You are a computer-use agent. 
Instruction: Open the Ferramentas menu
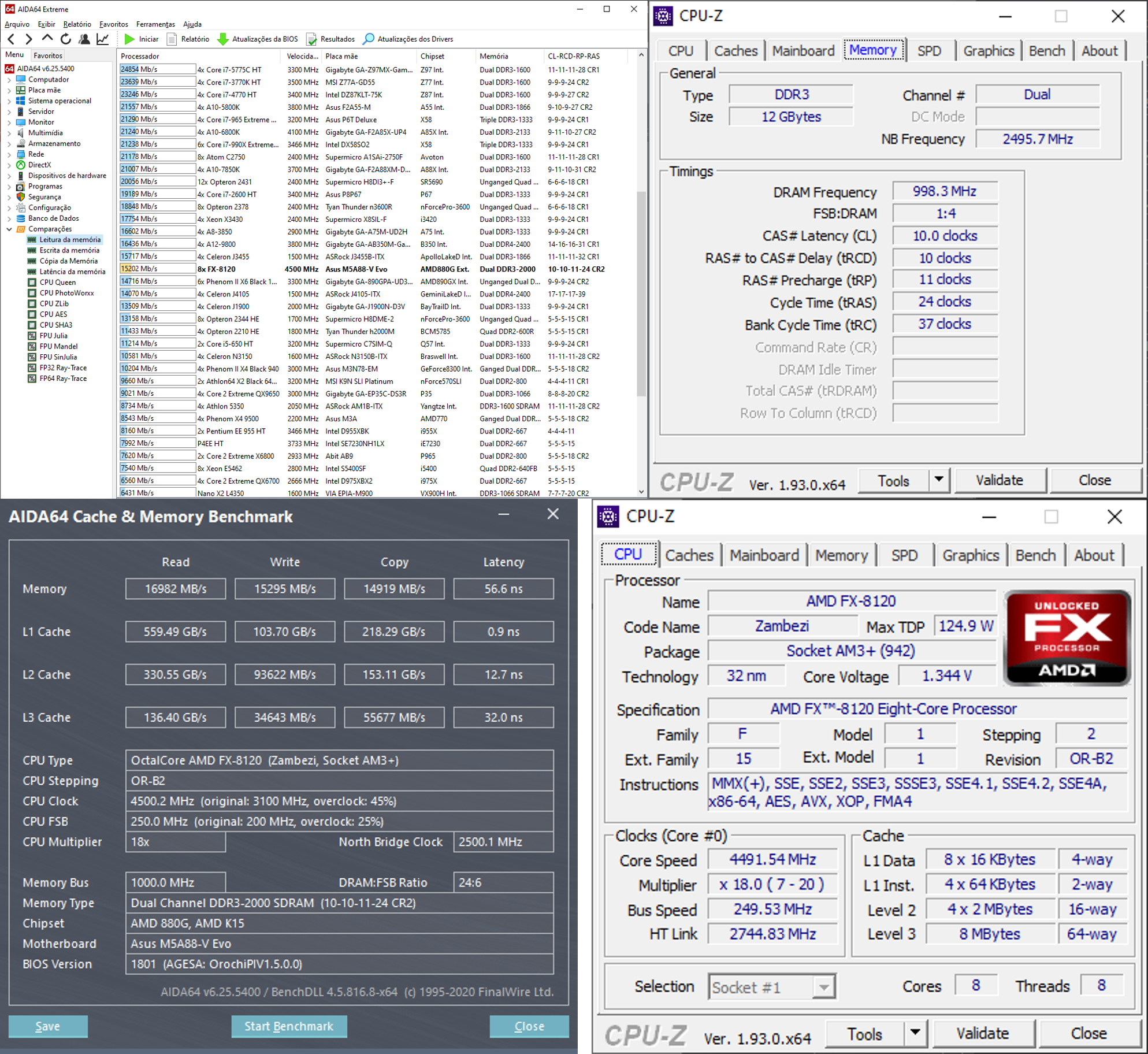[x=155, y=24]
